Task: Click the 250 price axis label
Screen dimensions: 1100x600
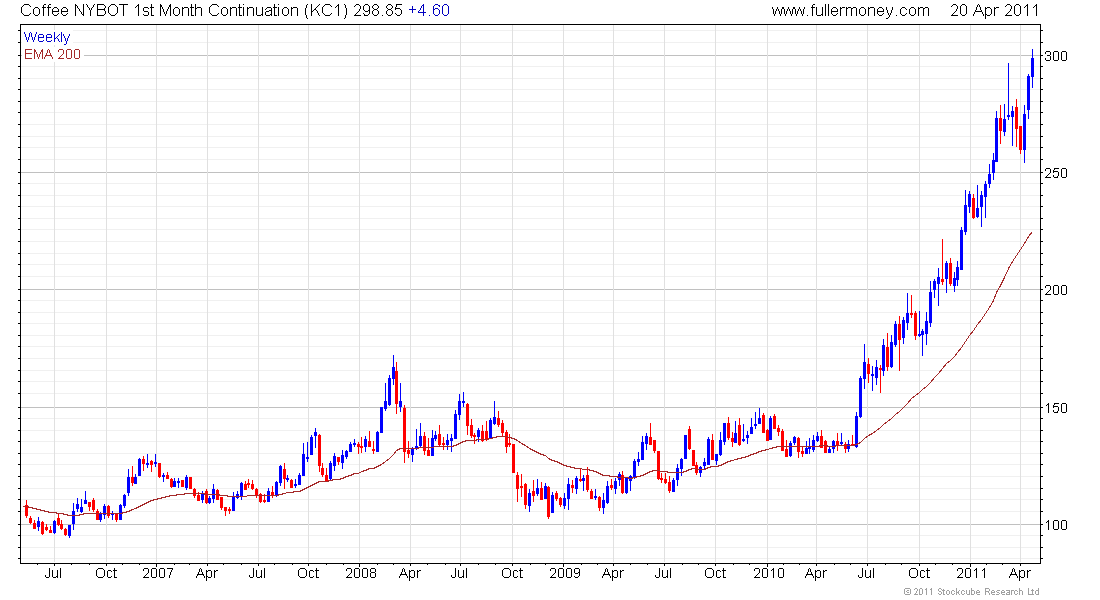Action: coord(1056,173)
